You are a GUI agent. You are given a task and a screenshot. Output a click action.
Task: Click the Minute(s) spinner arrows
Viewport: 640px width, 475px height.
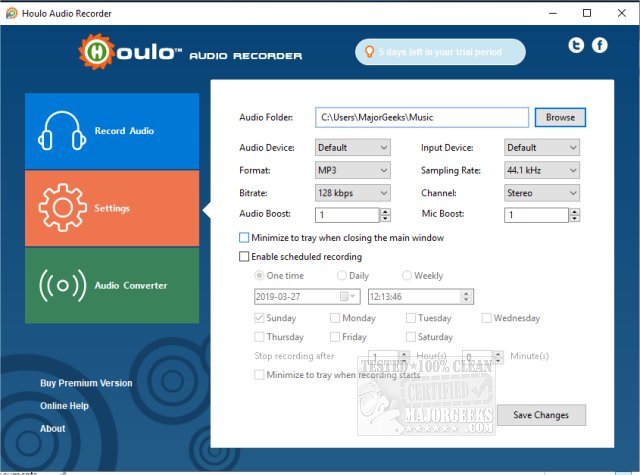pos(498,357)
